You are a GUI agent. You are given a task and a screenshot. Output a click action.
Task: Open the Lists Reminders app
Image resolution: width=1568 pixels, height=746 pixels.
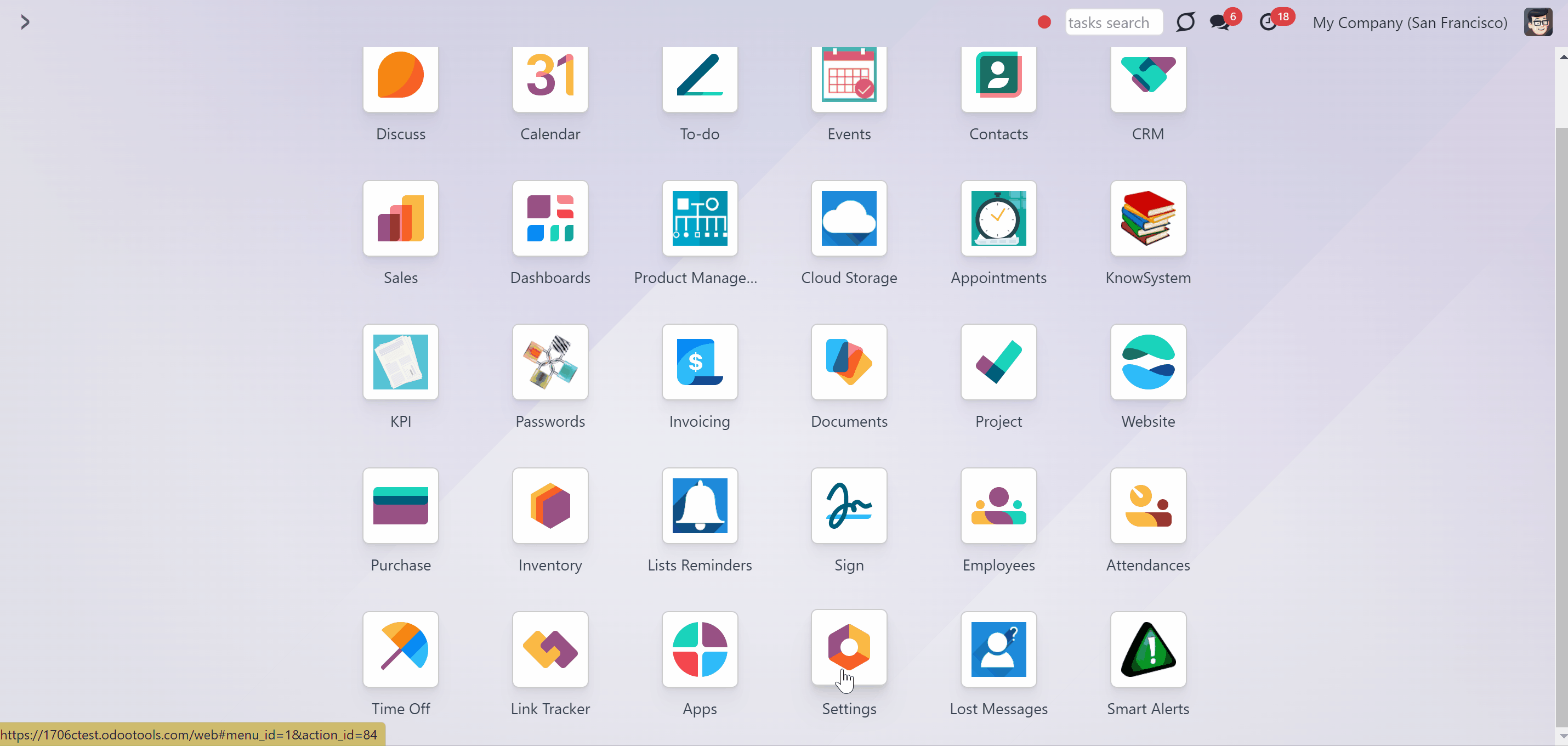pyautogui.click(x=700, y=506)
